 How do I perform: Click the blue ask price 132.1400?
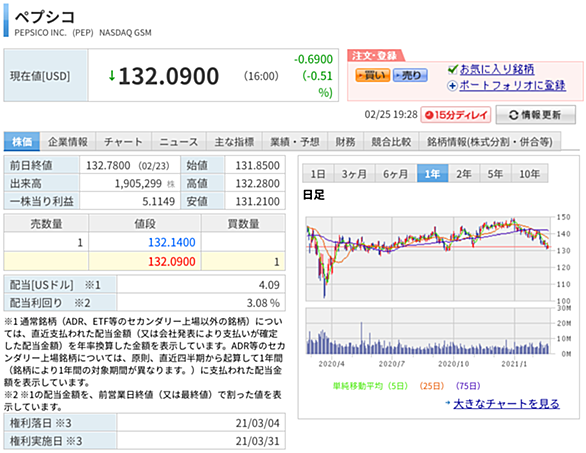tap(172, 242)
